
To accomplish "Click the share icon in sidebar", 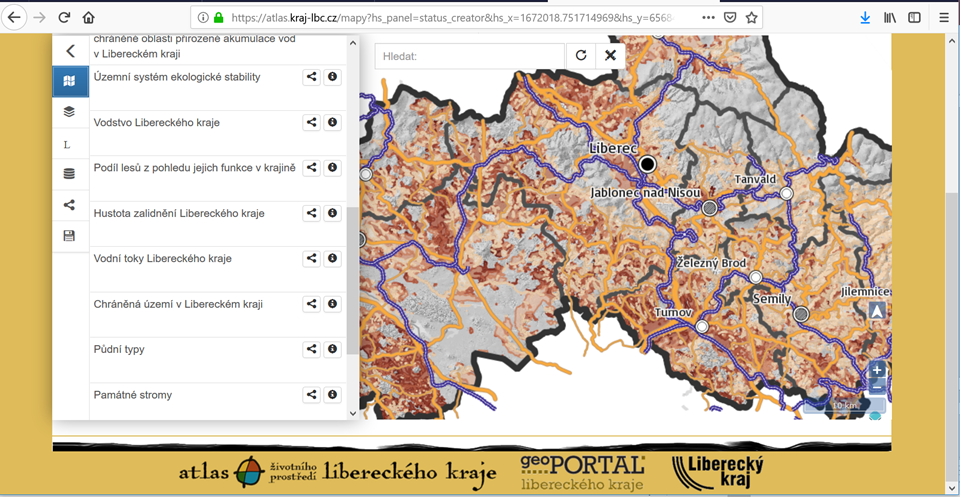I will click(x=69, y=205).
